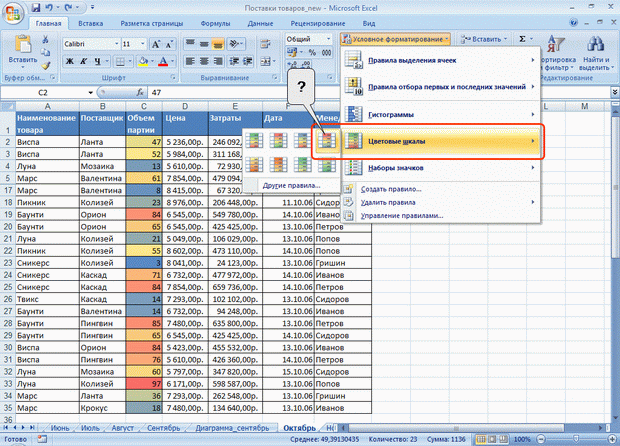Apply thousands separator 000 format
620x446 pixels.
tap(327, 52)
